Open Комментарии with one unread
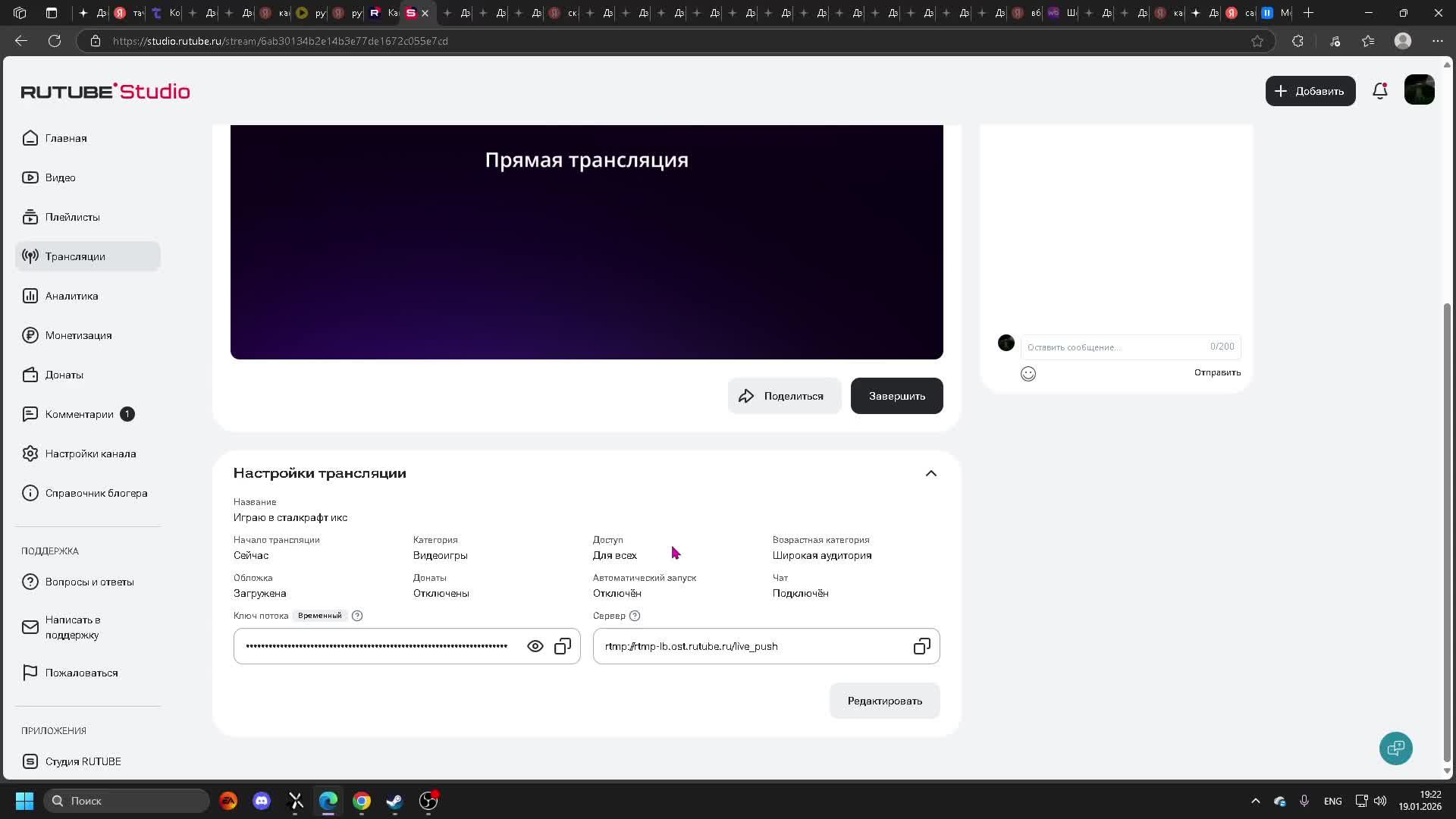The width and height of the screenshot is (1456, 819). pos(79,414)
